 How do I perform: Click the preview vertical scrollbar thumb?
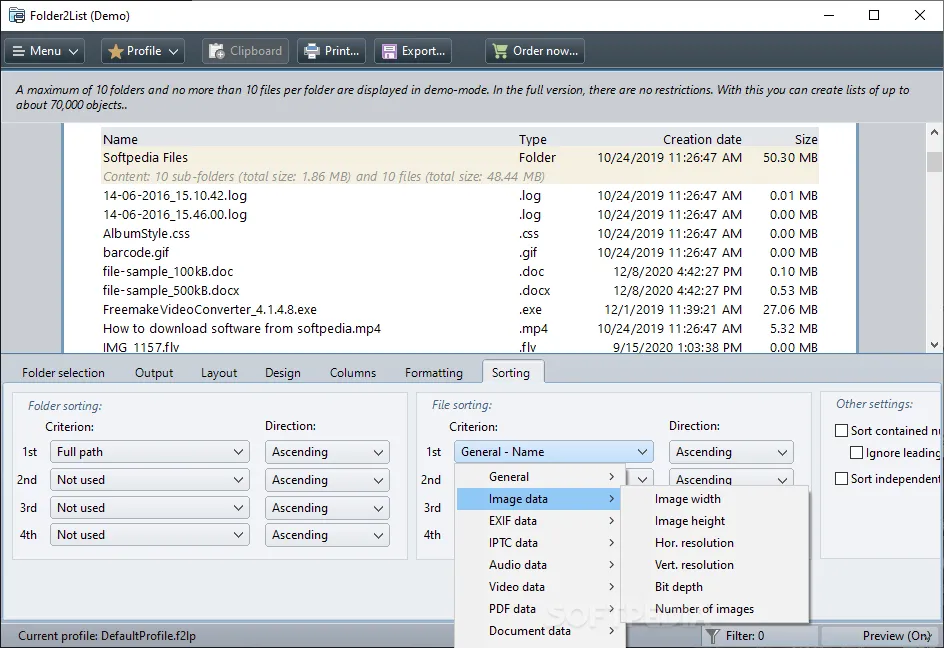pyautogui.click(x=934, y=161)
